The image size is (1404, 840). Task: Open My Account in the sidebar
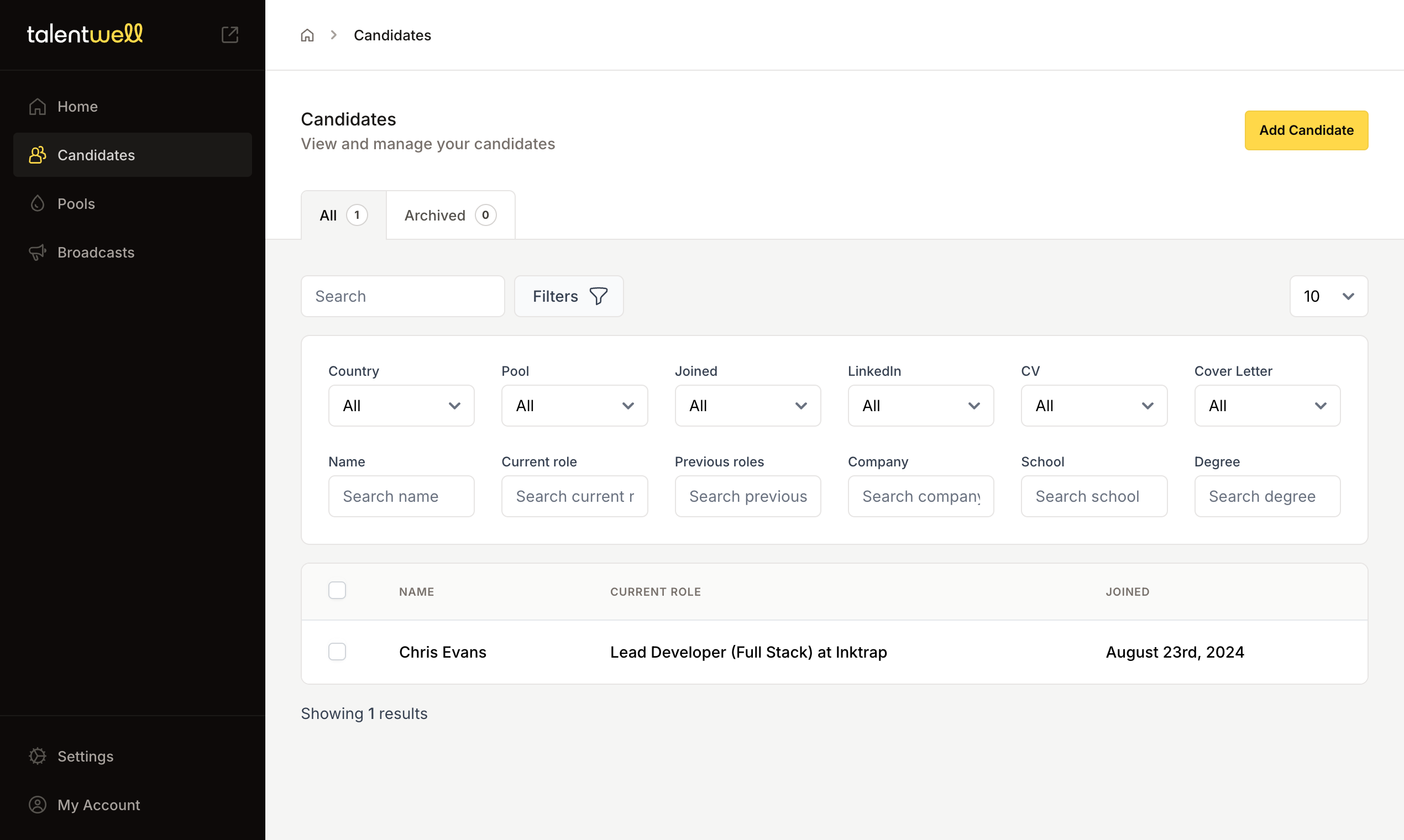[x=98, y=804]
